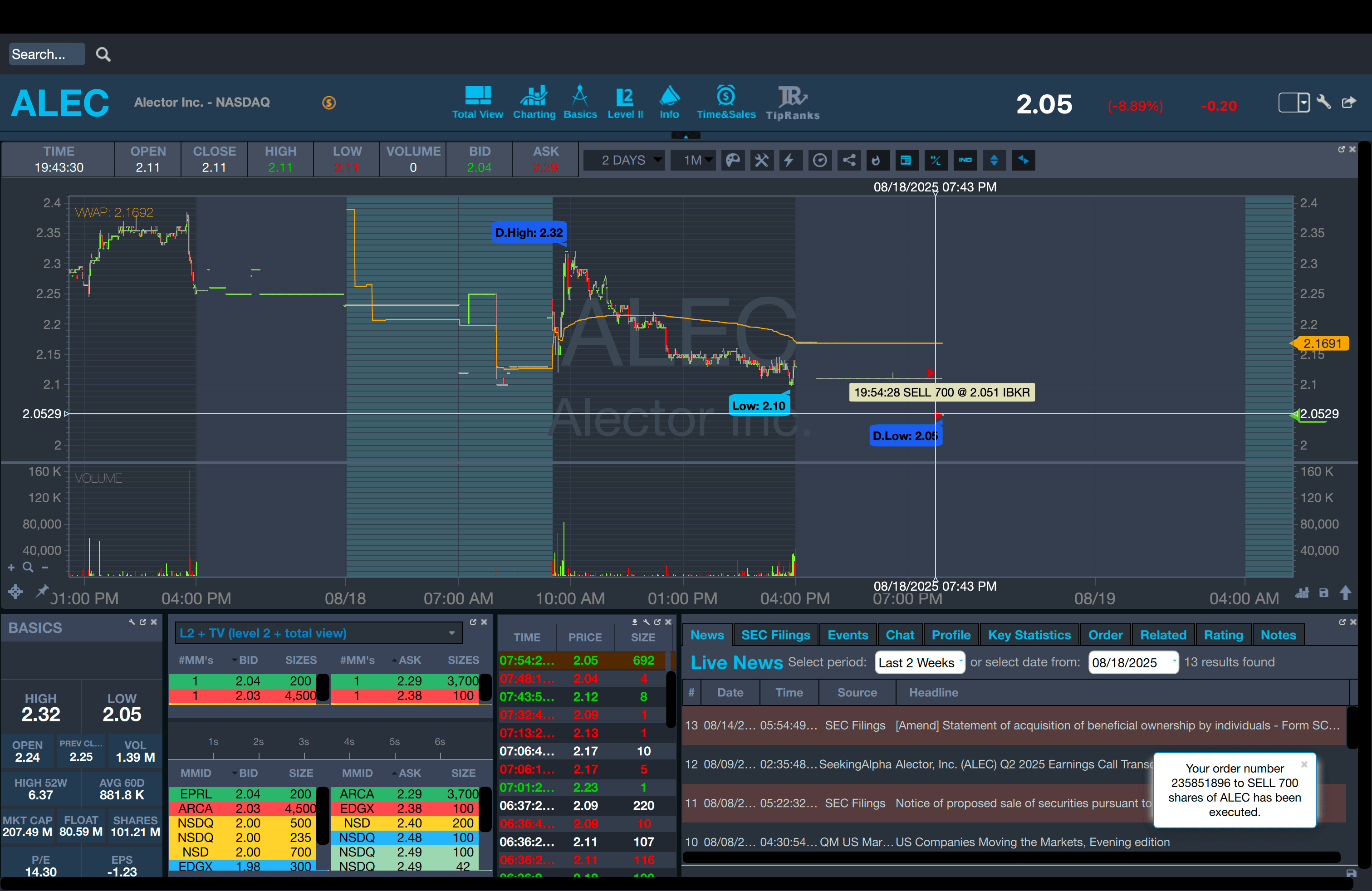The width and height of the screenshot is (1372, 891).
Task: Open the chart tools (hammer and wrench) icon
Action: (x=761, y=160)
